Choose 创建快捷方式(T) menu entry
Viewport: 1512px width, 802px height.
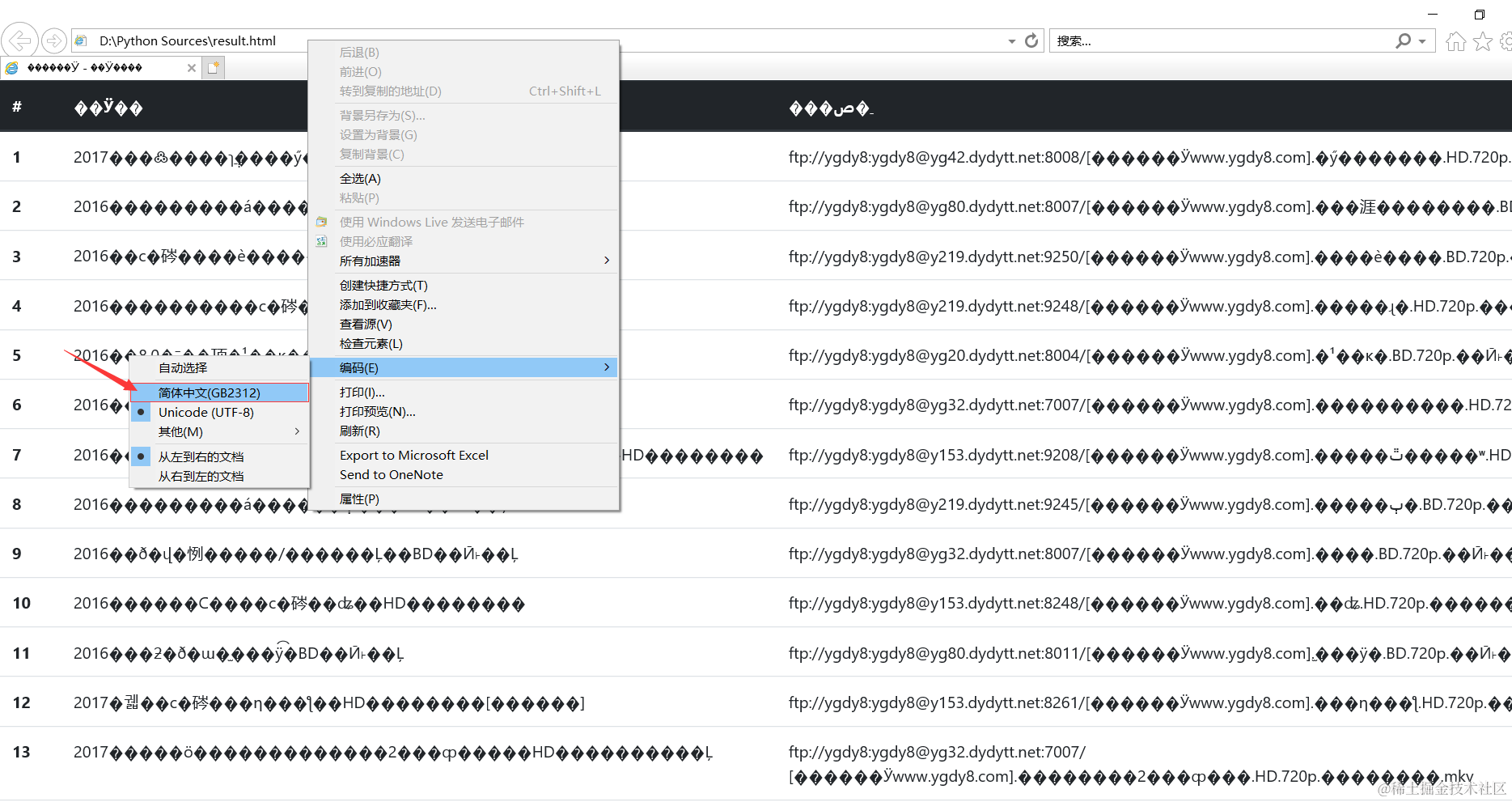[464, 285]
